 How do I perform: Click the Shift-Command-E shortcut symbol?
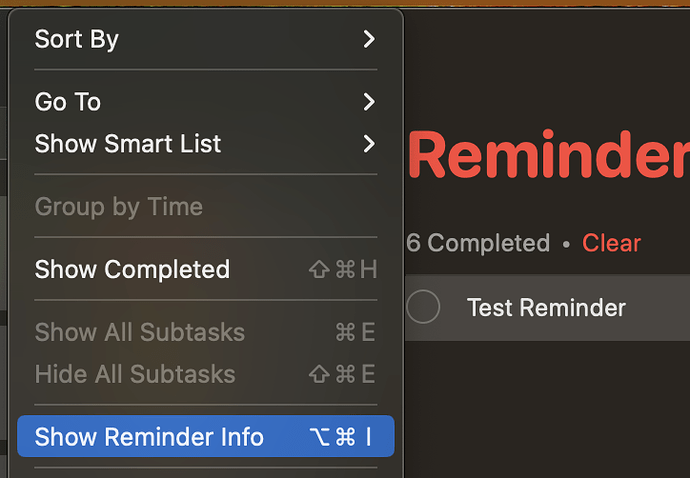click(342, 374)
